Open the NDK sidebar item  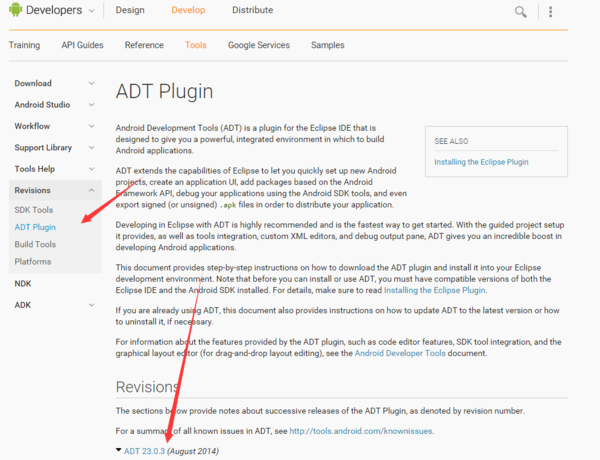click(x=23, y=284)
